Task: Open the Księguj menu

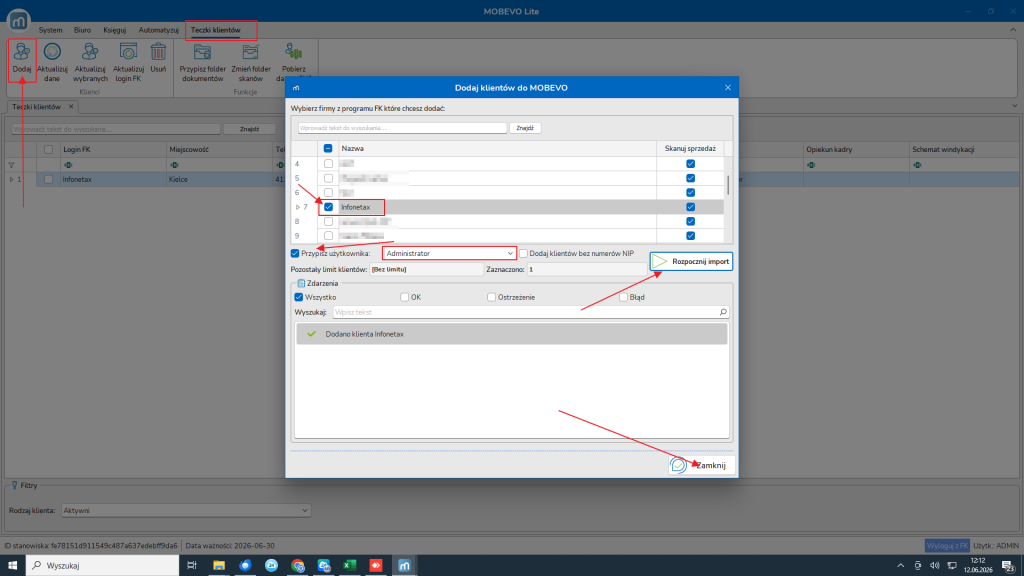Action: click(x=114, y=30)
